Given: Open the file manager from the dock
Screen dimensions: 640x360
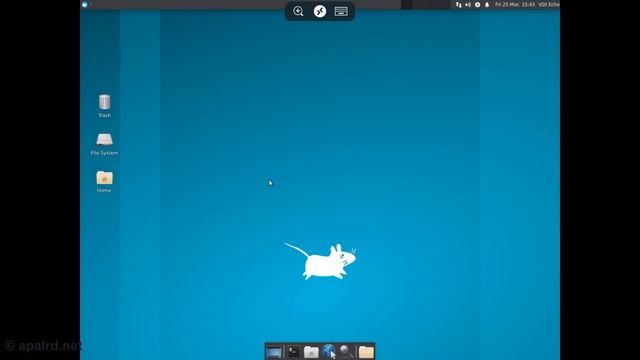Looking at the screenshot, I should [x=311, y=352].
